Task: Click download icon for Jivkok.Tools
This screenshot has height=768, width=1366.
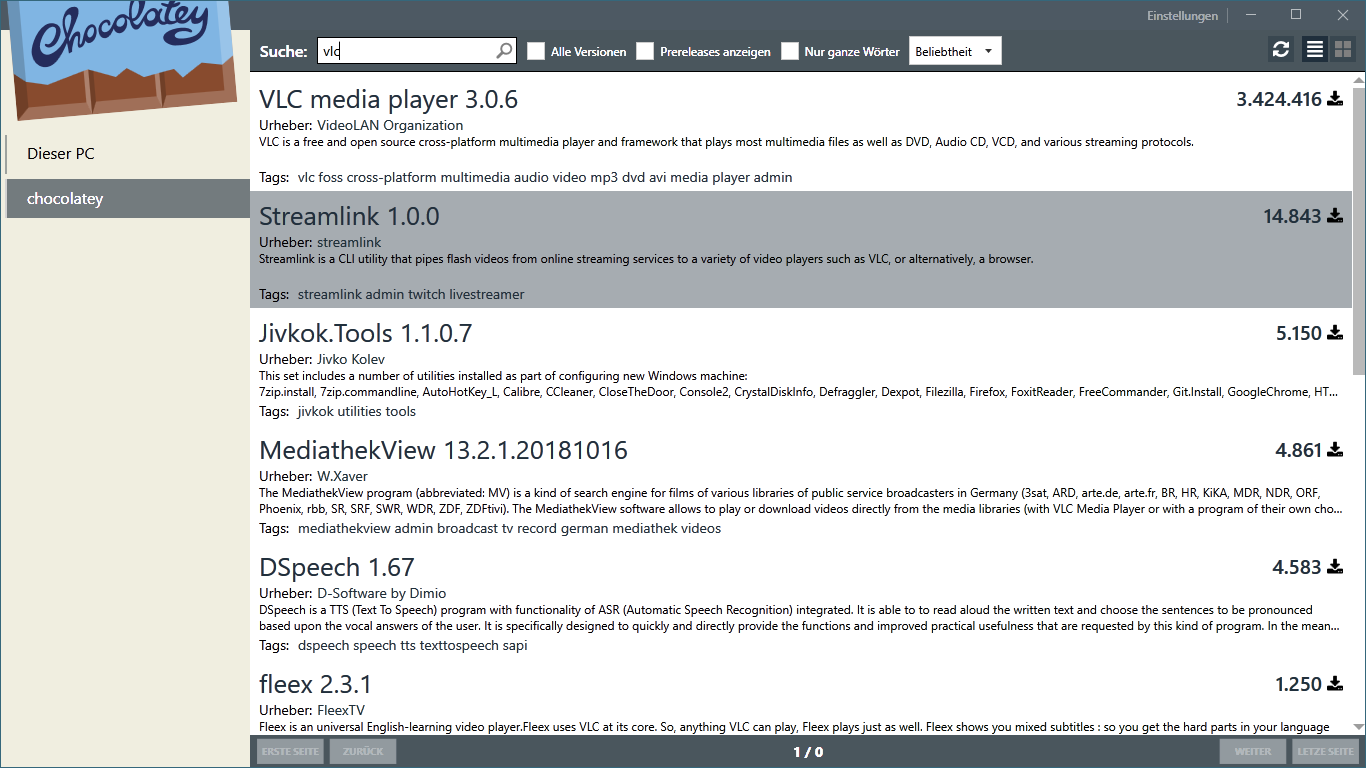Action: 1335,333
